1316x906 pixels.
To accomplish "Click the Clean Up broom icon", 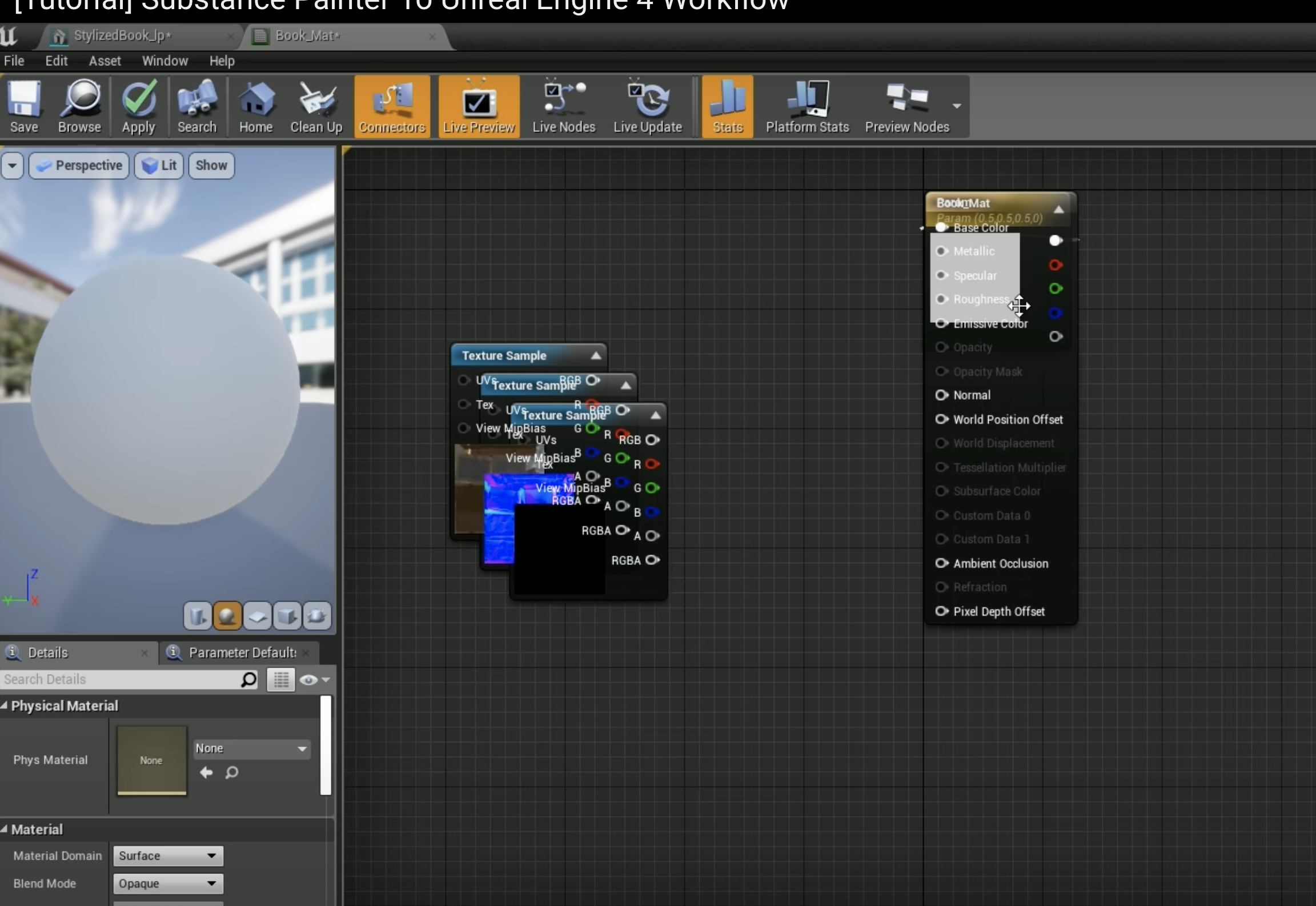I will [316, 107].
